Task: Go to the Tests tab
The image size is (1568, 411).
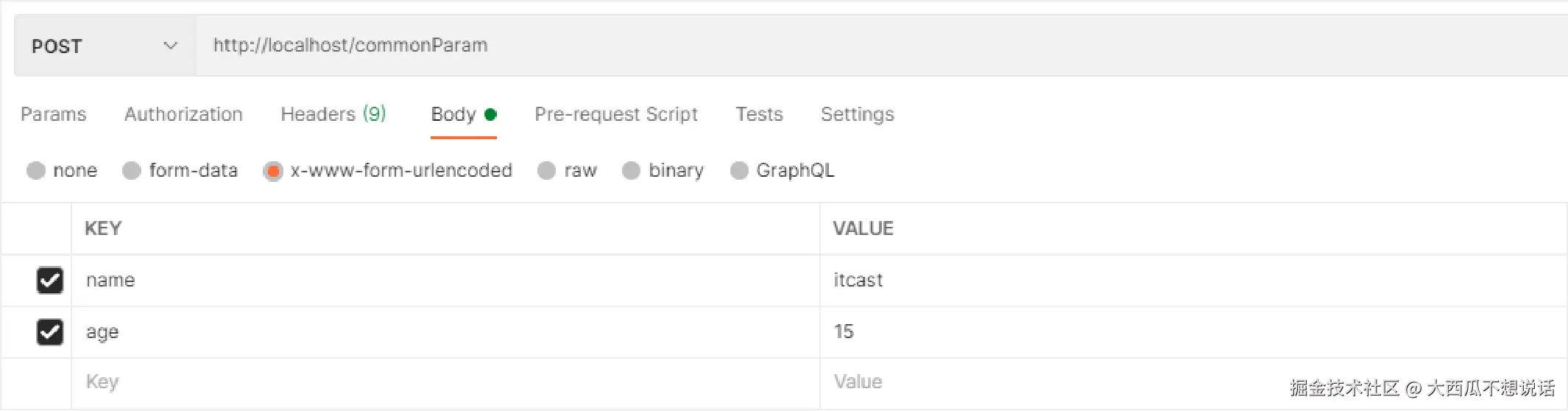Action: [x=759, y=114]
